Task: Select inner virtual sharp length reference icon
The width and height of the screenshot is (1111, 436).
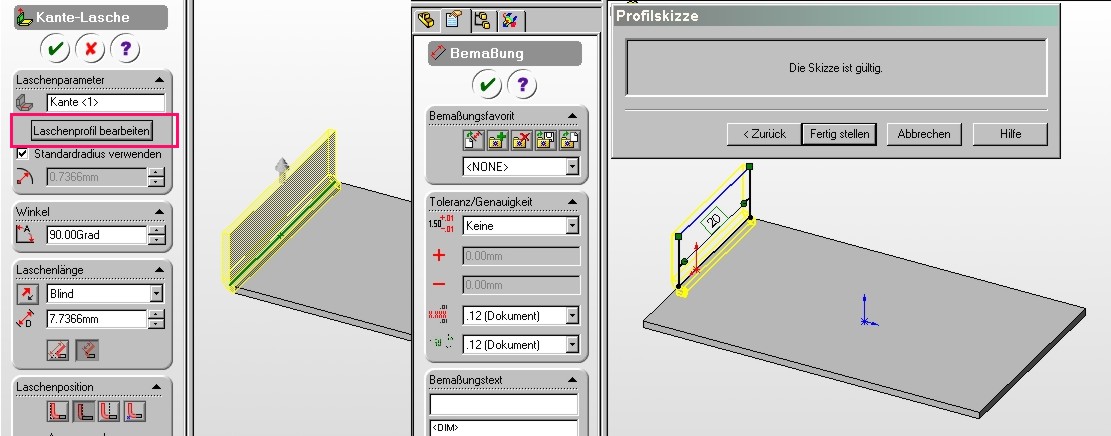Action: click(x=87, y=350)
